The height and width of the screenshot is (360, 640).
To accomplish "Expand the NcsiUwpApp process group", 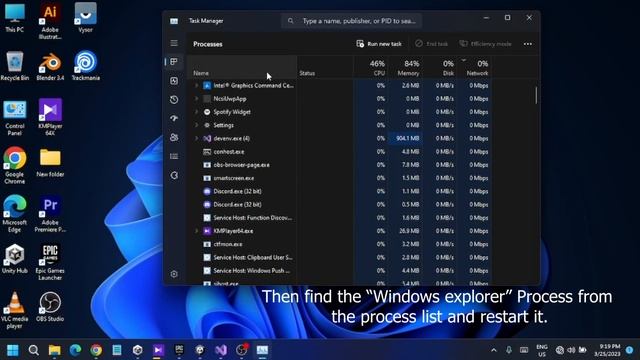I will click(x=196, y=98).
